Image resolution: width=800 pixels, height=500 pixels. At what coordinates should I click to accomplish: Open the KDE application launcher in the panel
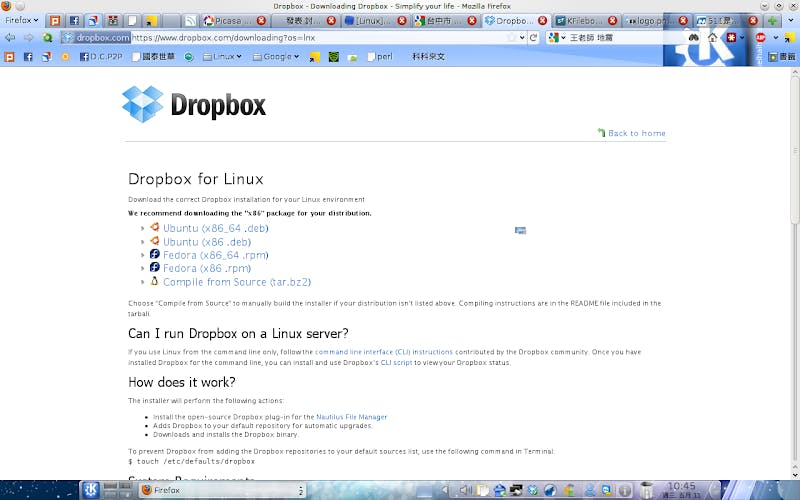tap(90, 490)
